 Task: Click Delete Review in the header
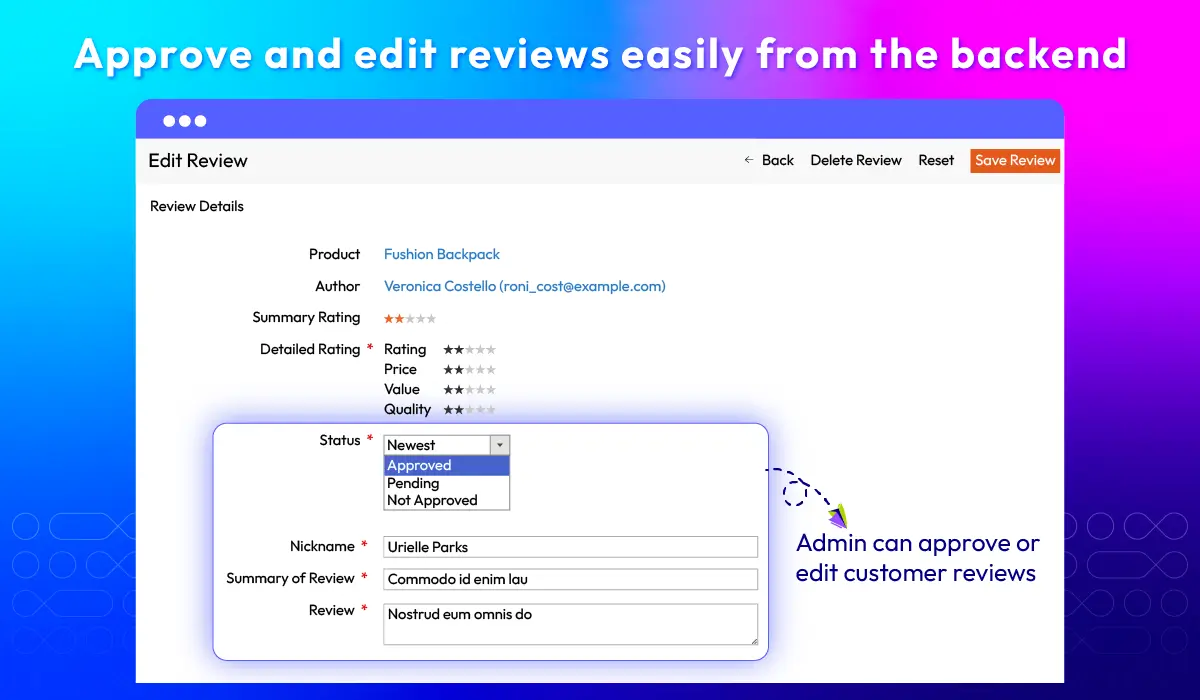click(x=856, y=160)
